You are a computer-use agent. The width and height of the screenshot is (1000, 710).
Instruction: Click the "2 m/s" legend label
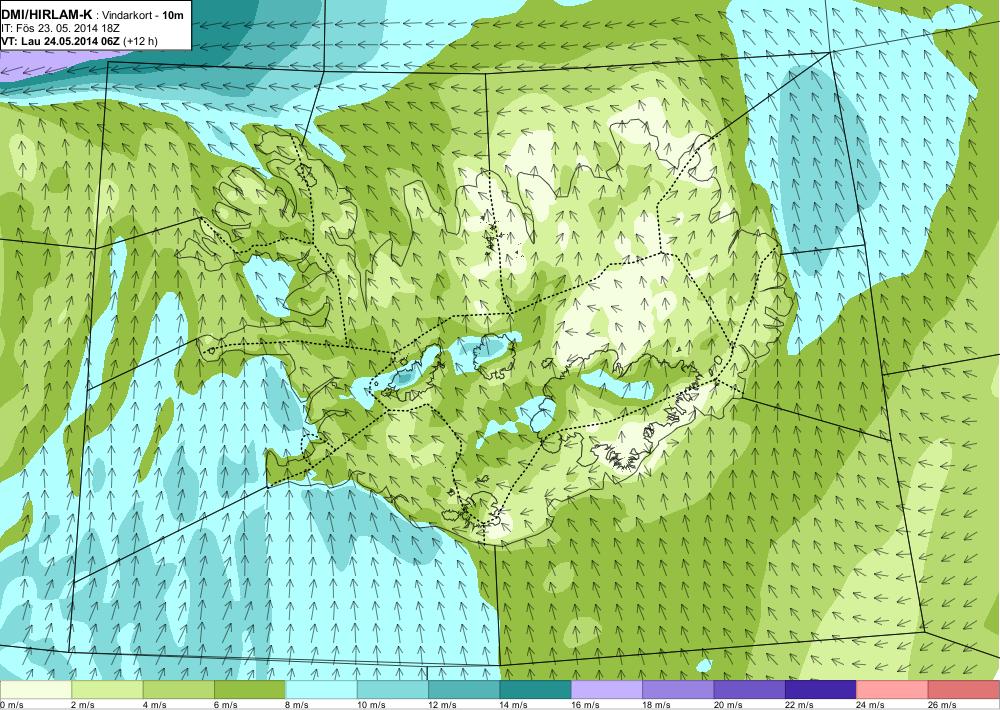[83, 705]
